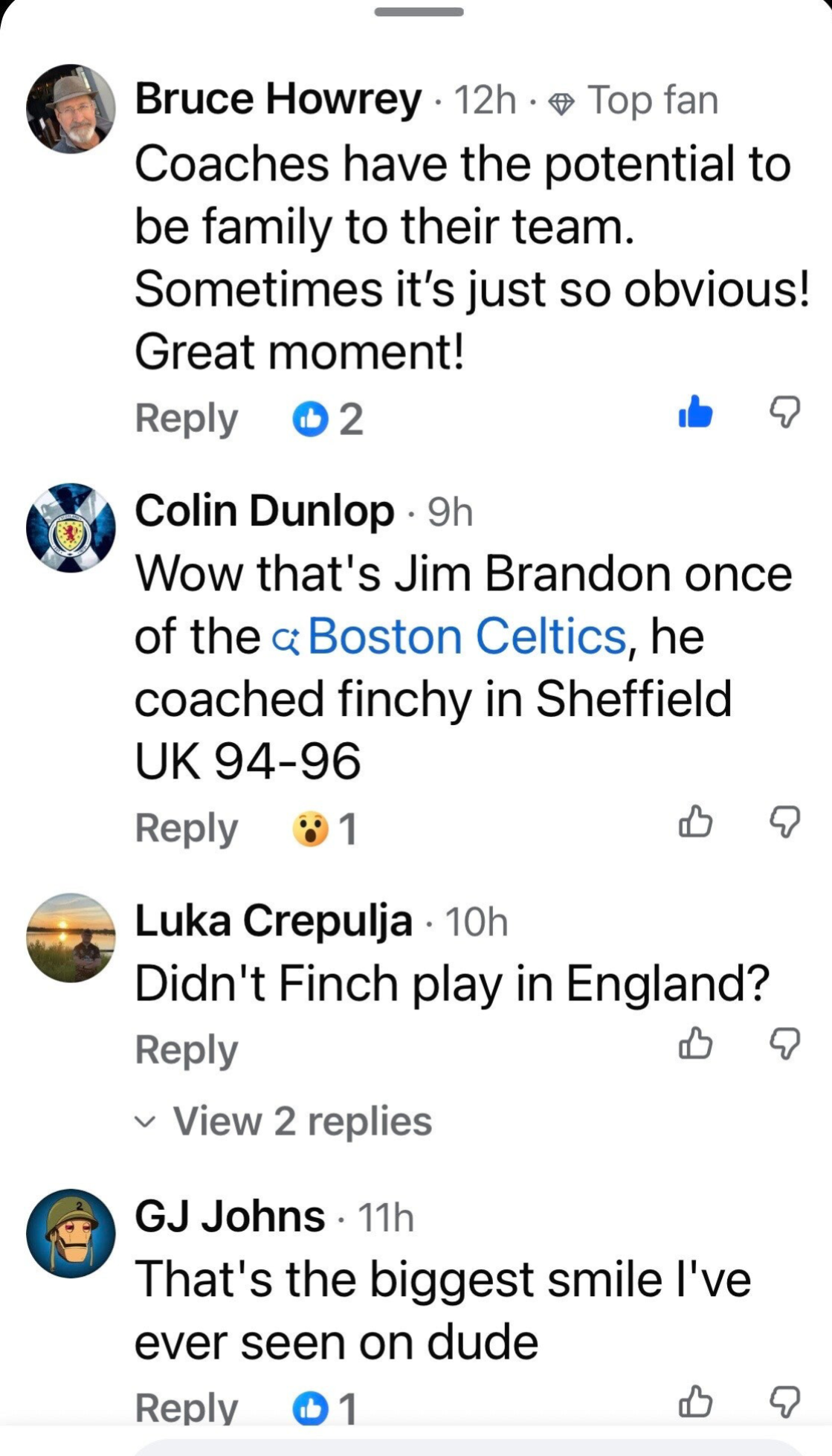The height and width of the screenshot is (1456, 832).
Task: Expand View 2 replies under Luka's comment
Action: pos(302,1121)
